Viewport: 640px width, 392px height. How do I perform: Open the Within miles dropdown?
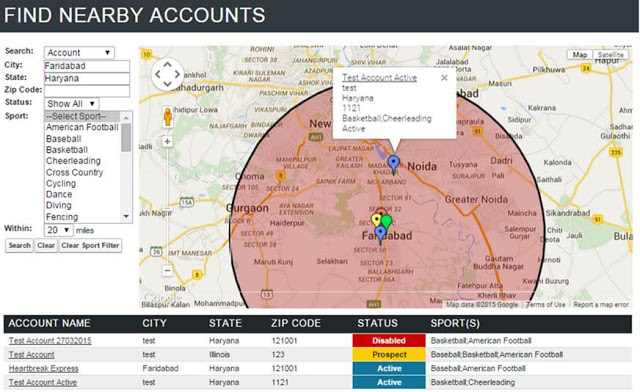coord(59,230)
